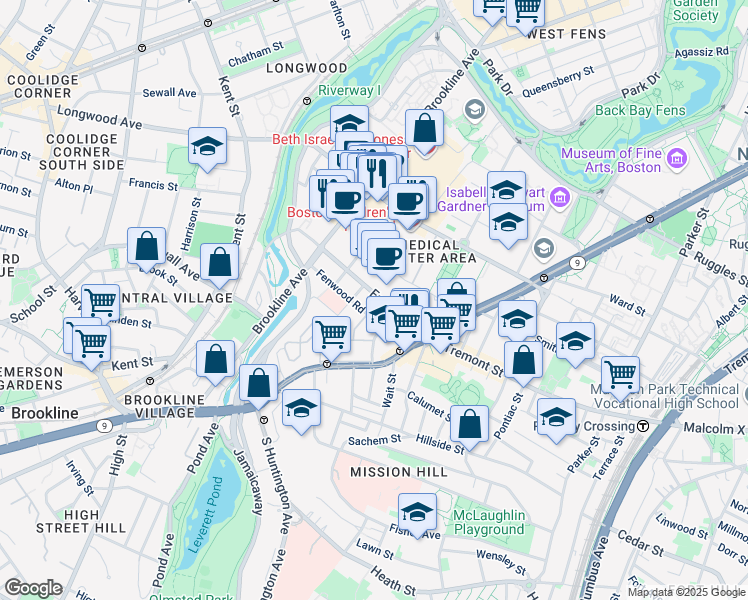Select the shopping bag marker on Route 9 near Jamaicaway

(259, 383)
